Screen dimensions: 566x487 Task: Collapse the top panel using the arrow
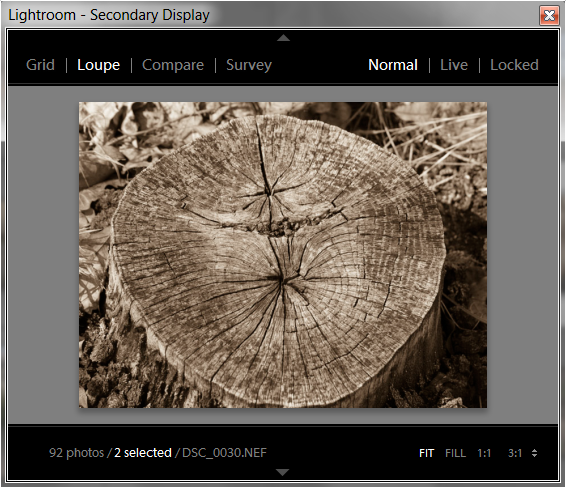[x=283, y=38]
